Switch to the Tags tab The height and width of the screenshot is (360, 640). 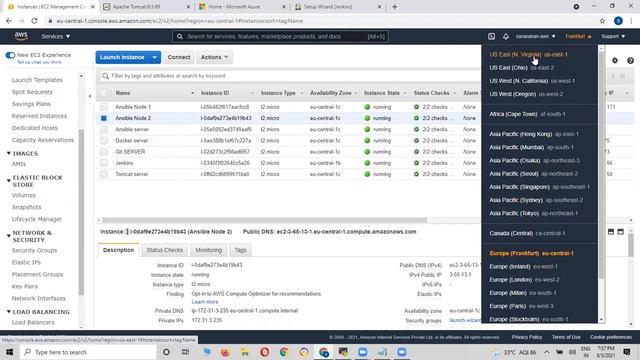tap(240, 250)
